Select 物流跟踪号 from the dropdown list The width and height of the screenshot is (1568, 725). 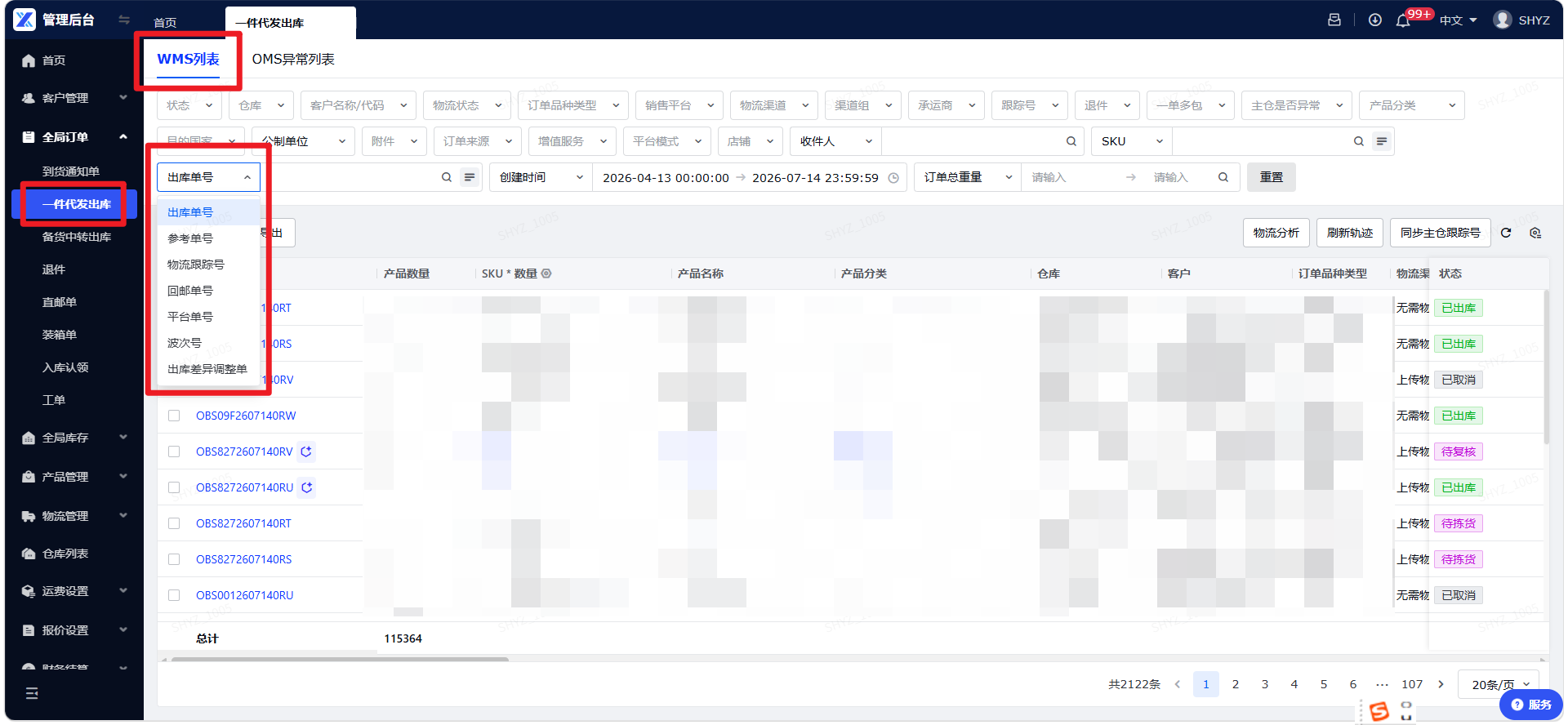(209, 265)
